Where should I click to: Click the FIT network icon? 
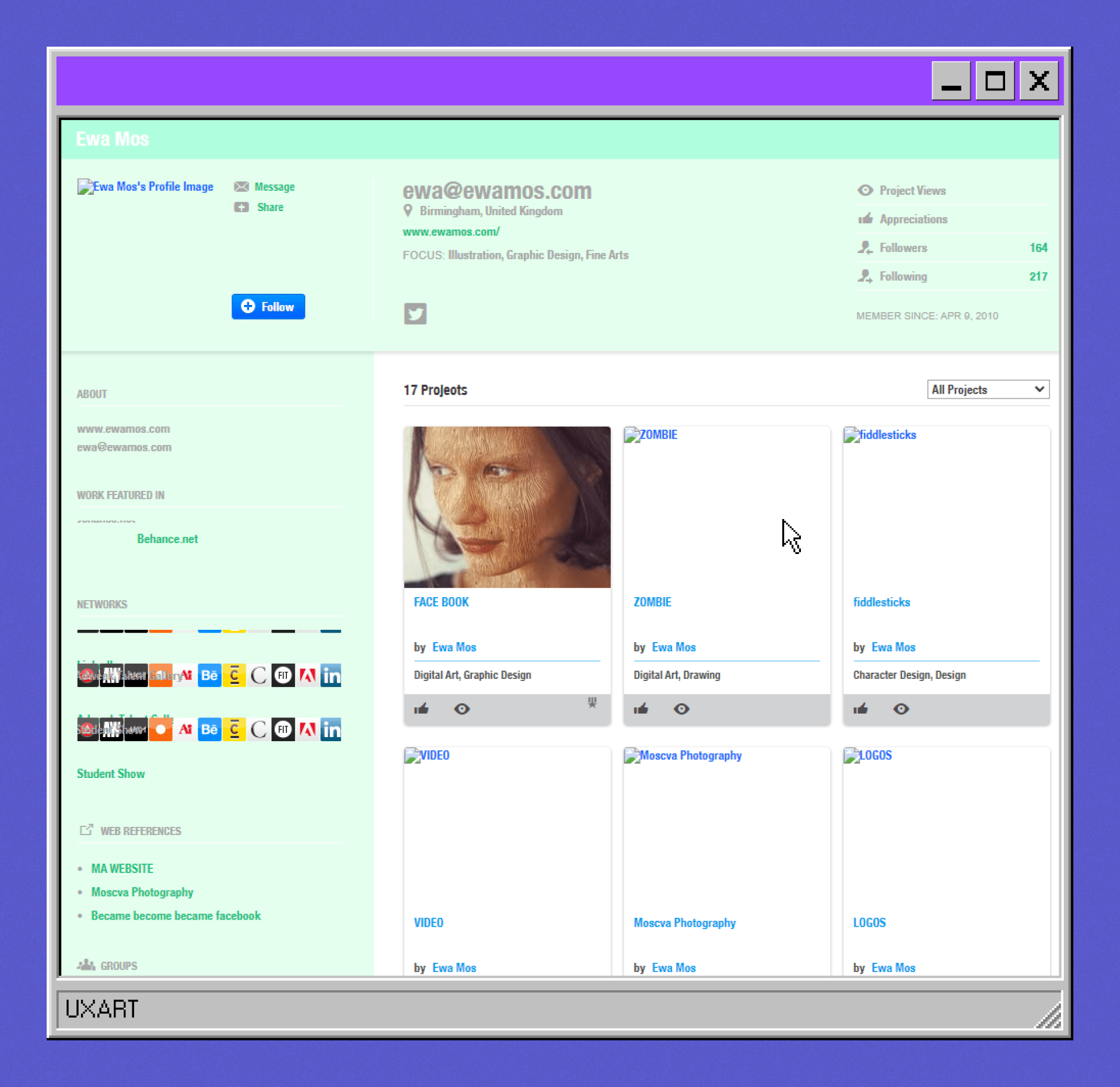(283, 675)
